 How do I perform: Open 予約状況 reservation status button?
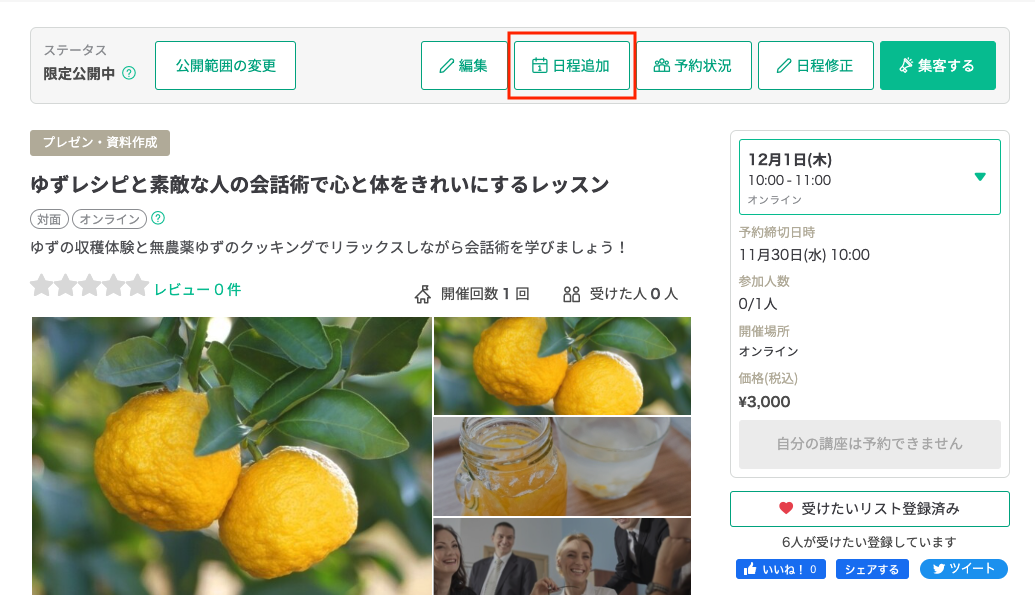[x=694, y=65]
